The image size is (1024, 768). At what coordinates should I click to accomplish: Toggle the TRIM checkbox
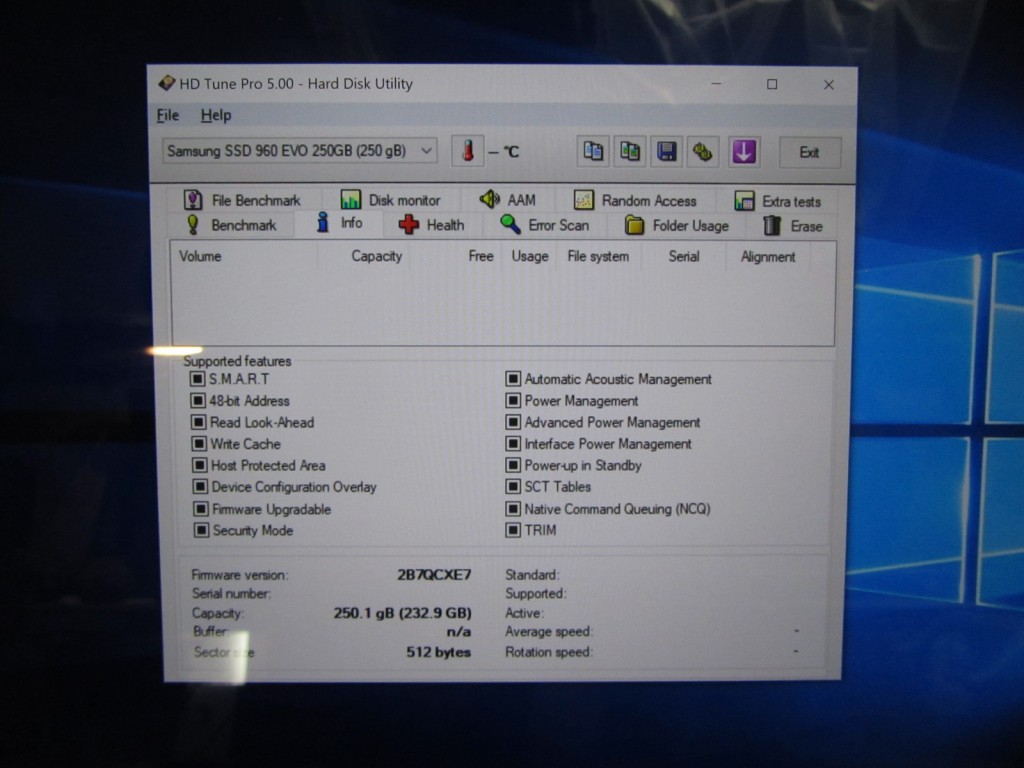point(513,530)
